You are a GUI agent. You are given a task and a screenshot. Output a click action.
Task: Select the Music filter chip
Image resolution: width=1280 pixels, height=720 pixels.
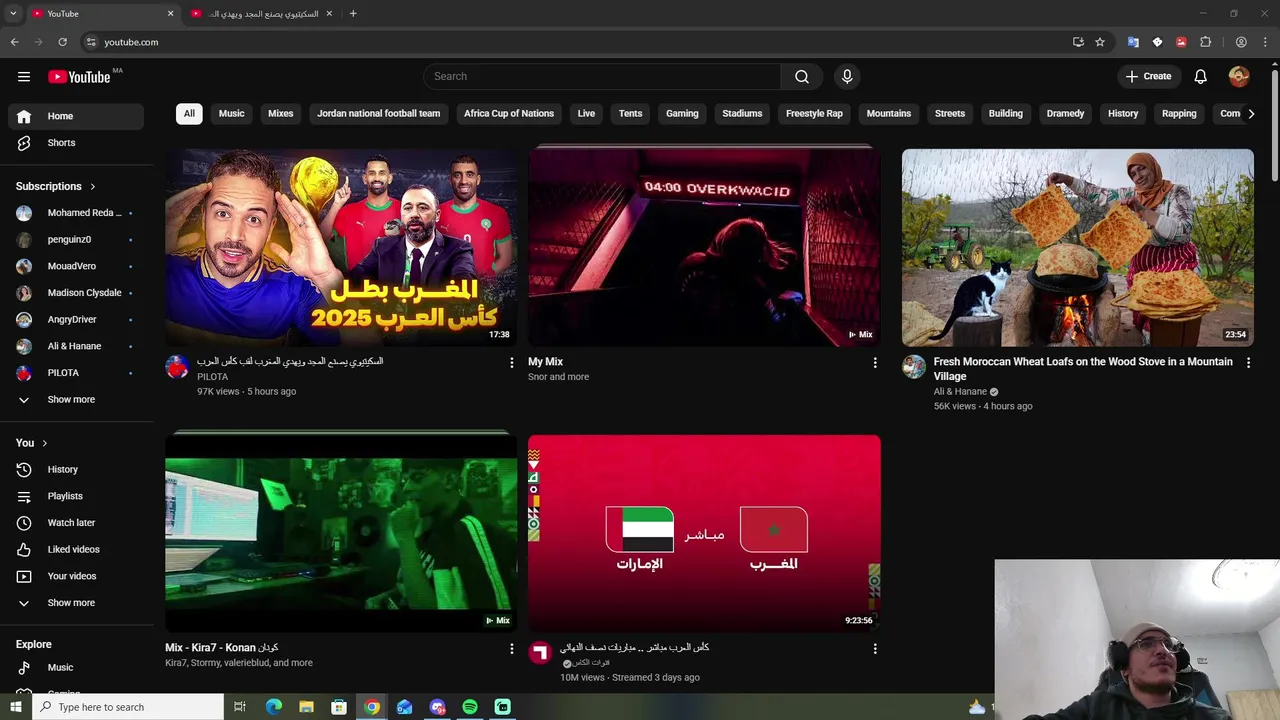click(x=231, y=114)
